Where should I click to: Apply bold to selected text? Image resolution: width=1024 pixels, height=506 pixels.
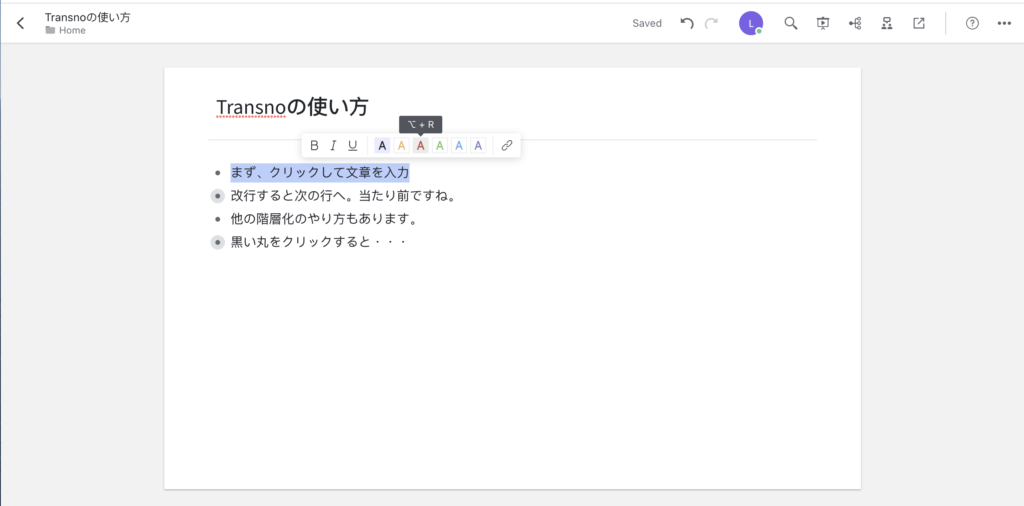314,146
